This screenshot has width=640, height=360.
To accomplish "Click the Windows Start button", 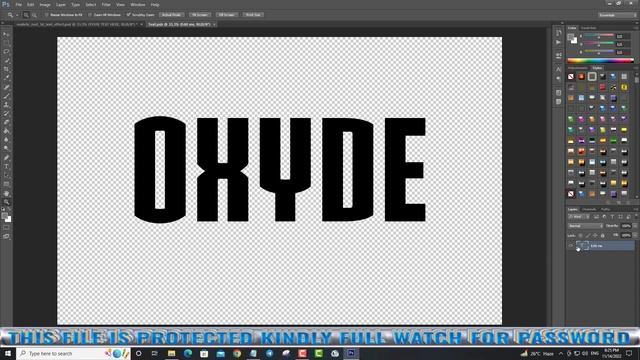I will coord(7,353).
